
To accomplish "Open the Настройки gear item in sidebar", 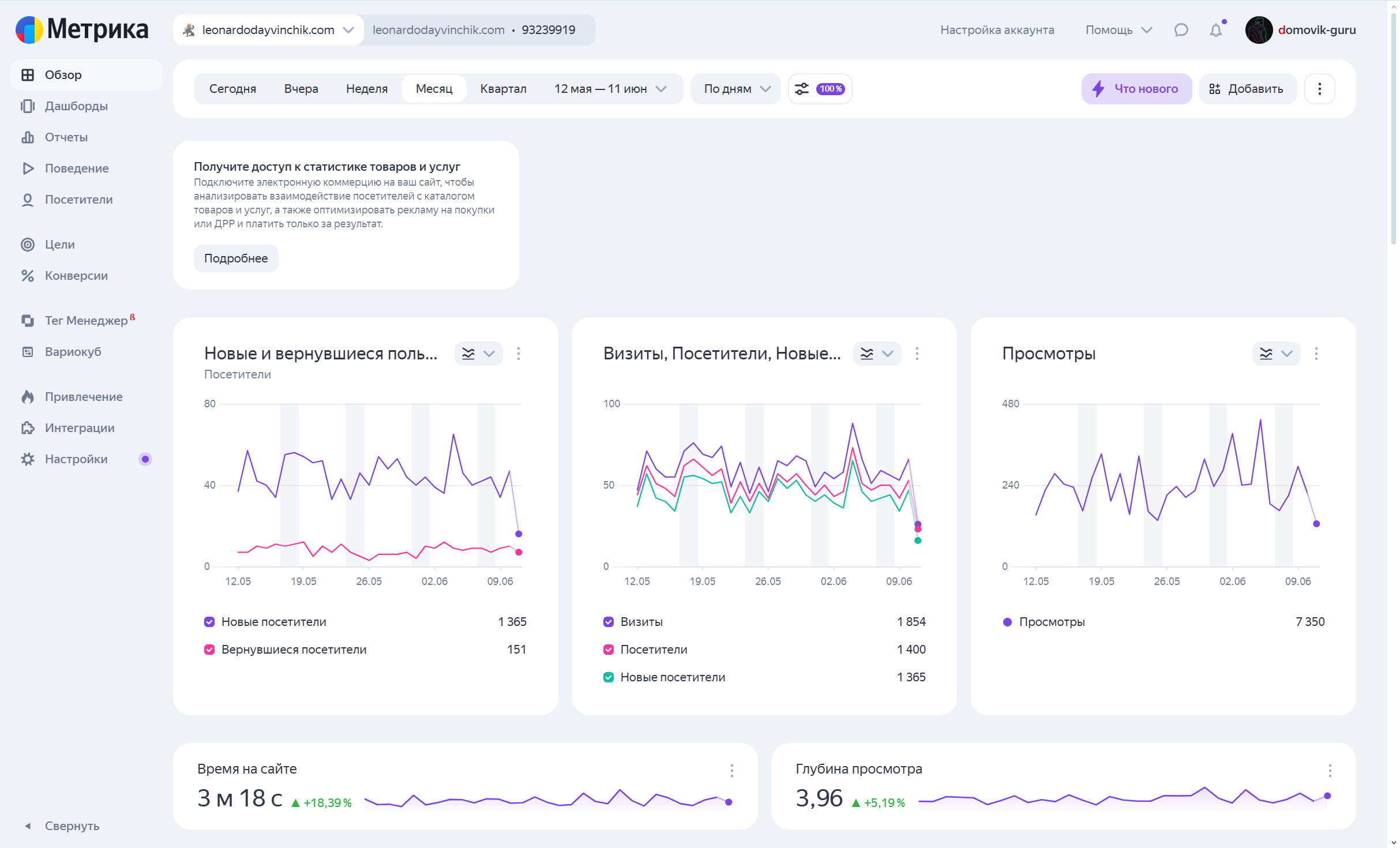I will [x=76, y=459].
